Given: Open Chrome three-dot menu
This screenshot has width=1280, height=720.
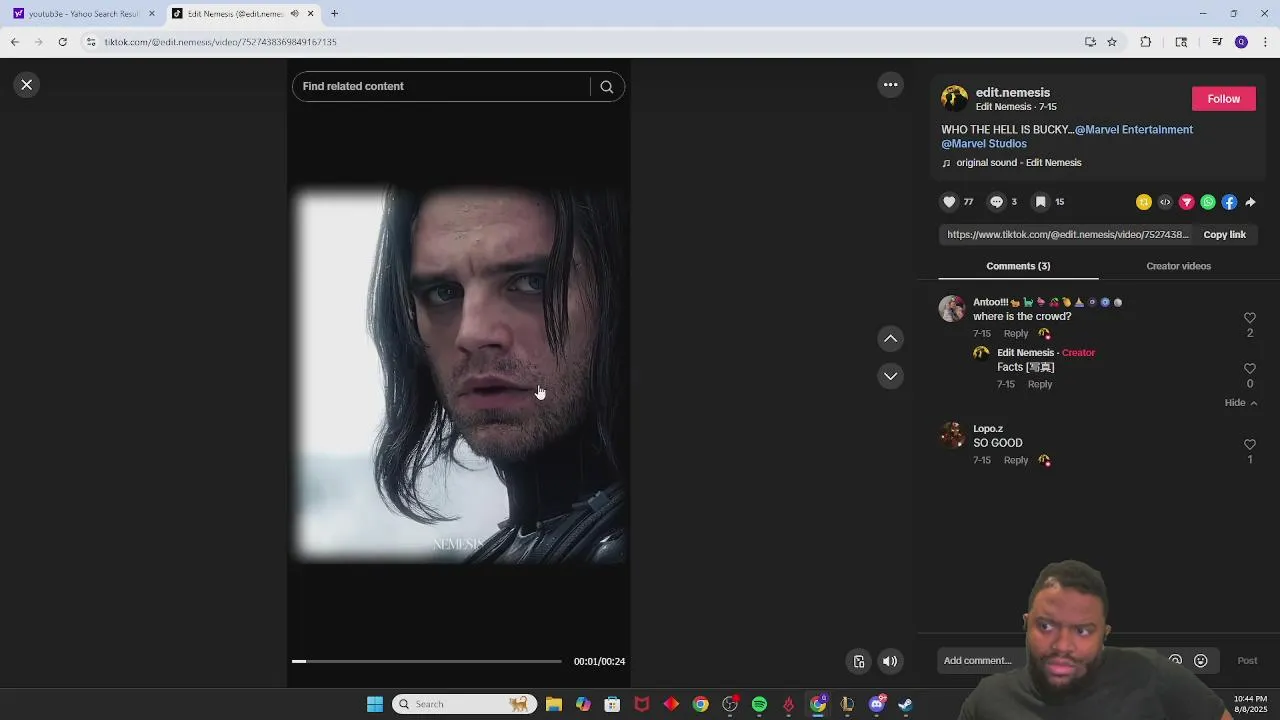Looking at the screenshot, I should pos(1266,42).
